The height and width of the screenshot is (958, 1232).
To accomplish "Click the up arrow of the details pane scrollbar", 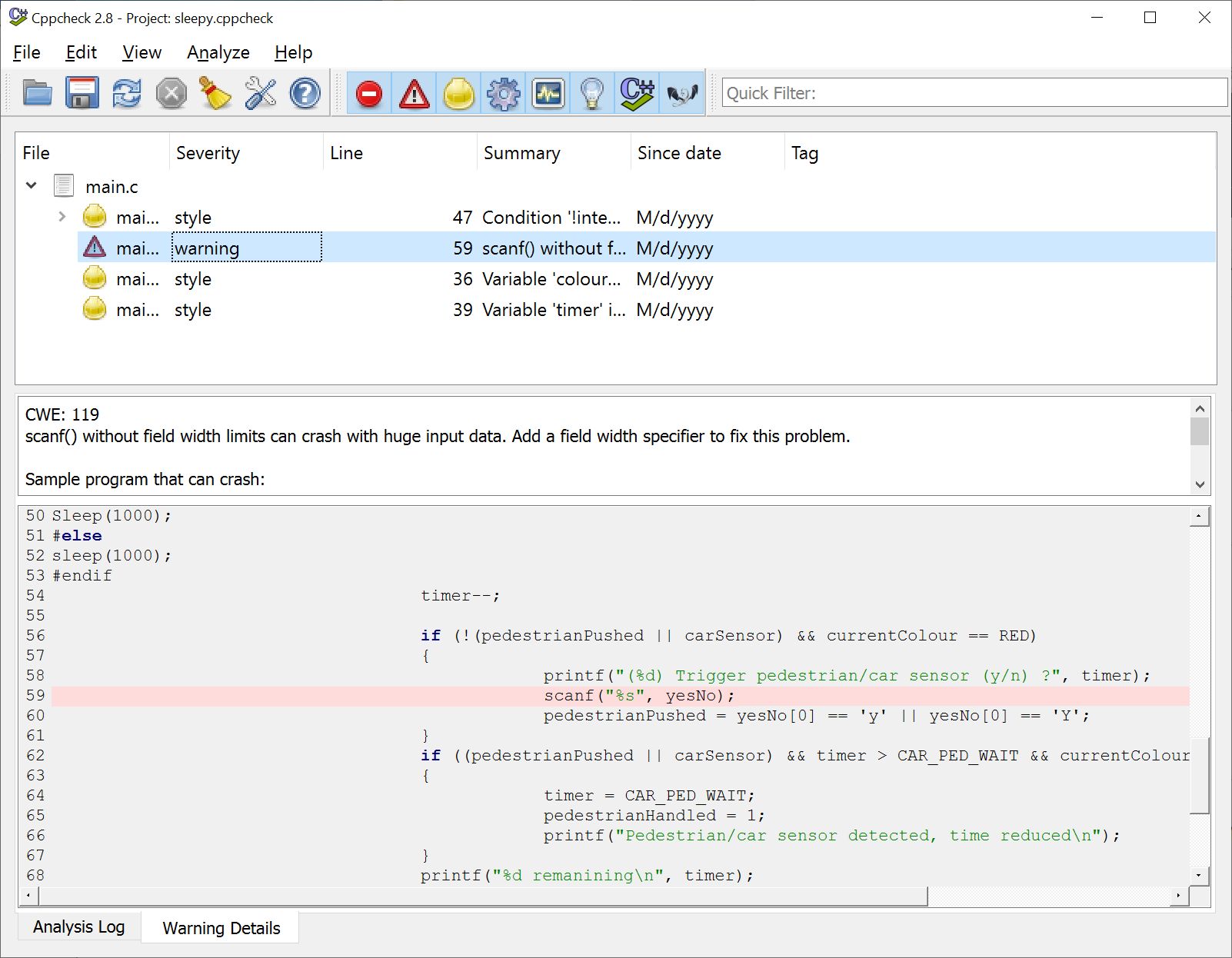I will coord(1200,407).
